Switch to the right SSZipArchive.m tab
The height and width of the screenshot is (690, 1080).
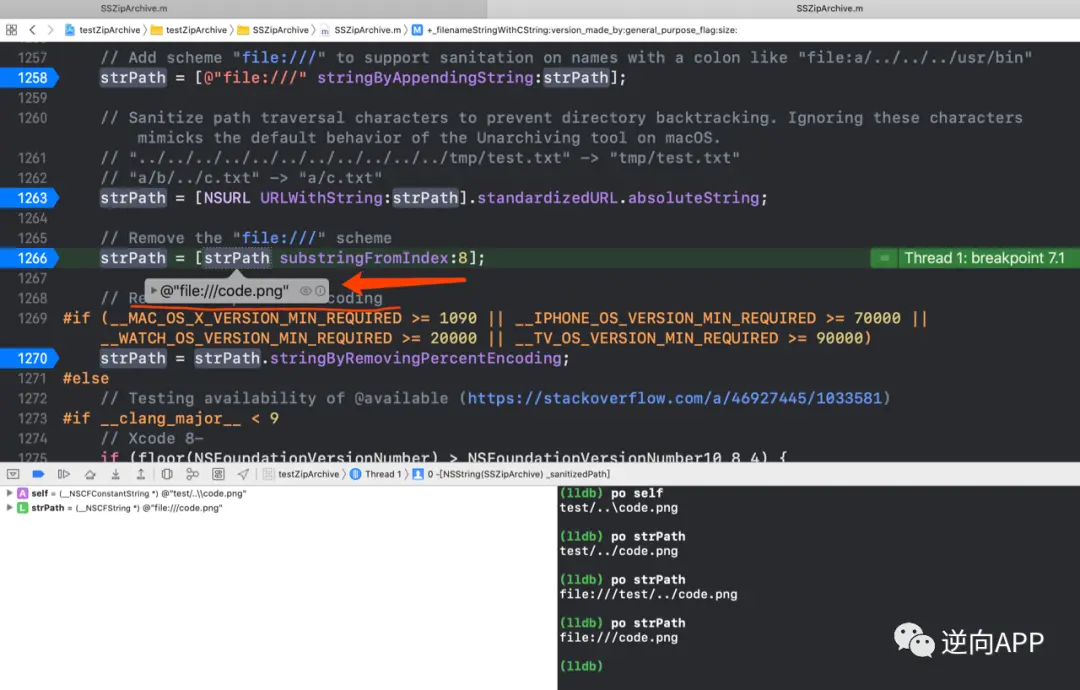[x=829, y=8]
